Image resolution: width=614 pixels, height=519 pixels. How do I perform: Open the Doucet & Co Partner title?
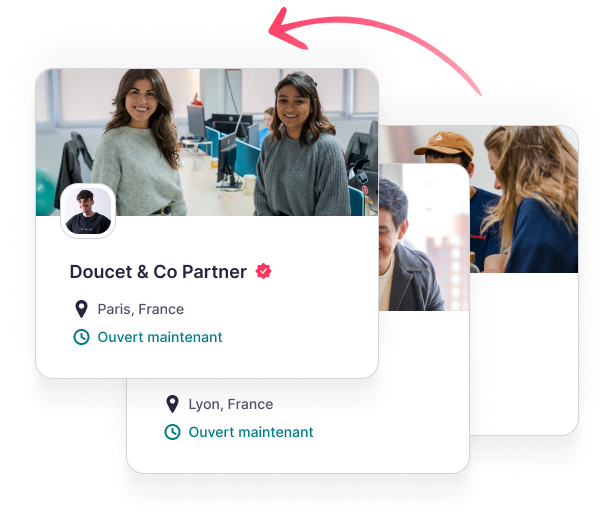pos(158,271)
